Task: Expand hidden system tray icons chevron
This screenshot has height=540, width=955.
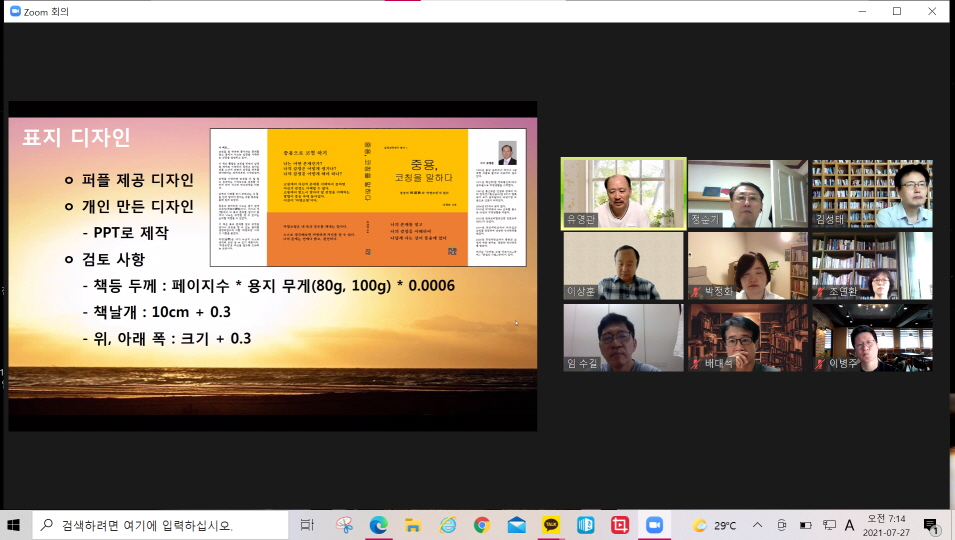Action: pyautogui.click(x=757, y=524)
